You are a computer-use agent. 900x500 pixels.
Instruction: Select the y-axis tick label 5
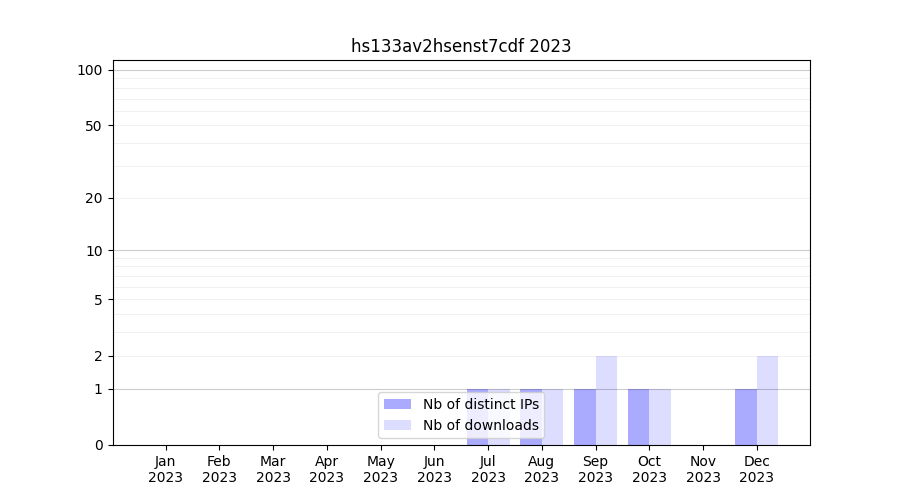click(x=98, y=299)
